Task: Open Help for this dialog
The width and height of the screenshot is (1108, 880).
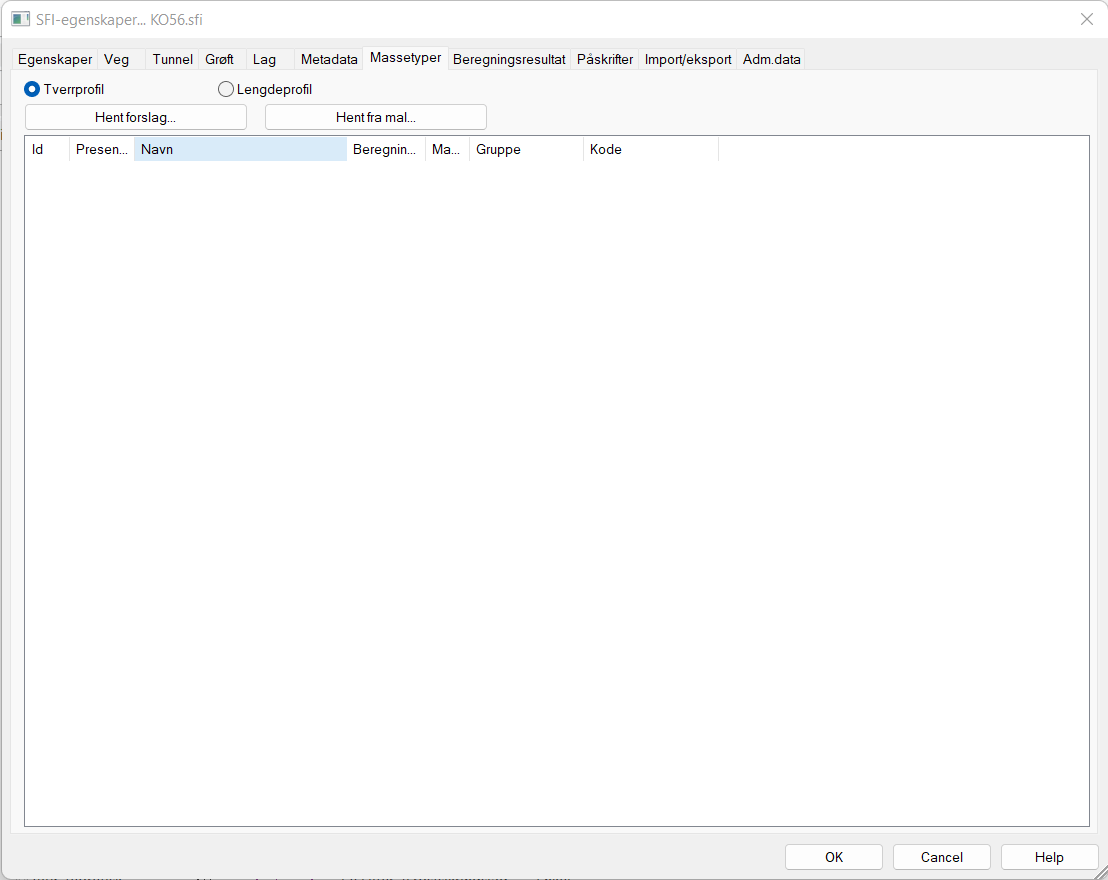Action: click(x=1049, y=857)
